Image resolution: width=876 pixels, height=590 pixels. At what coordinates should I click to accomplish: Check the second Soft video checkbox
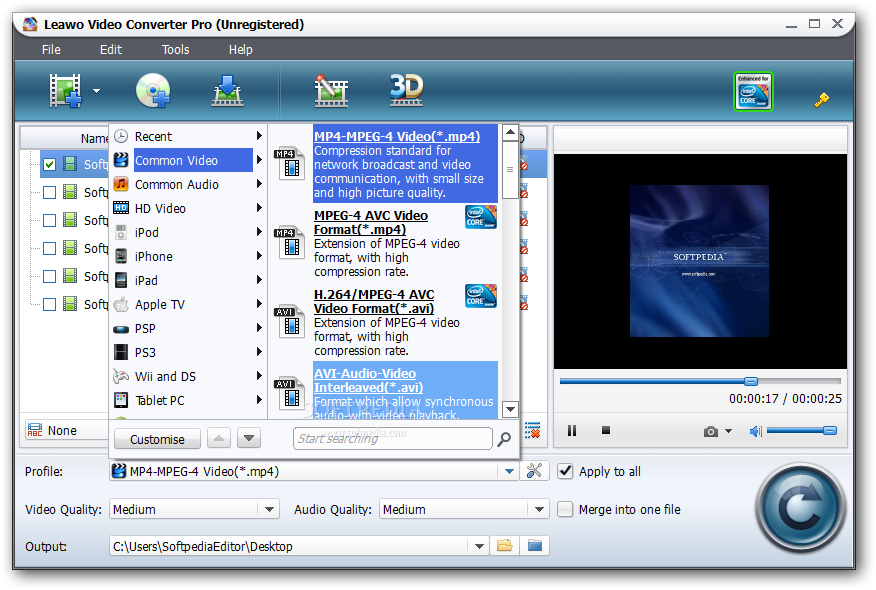(x=50, y=192)
